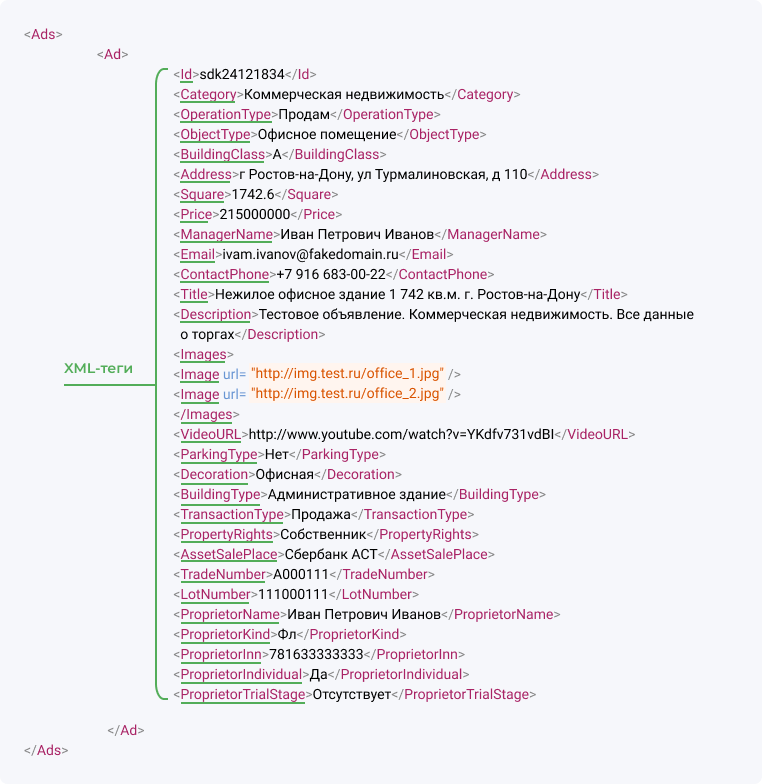The width and height of the screenshot is (762, 784).
Task: Click the BuildingType value Административное здание
Action: coord(356,494)
